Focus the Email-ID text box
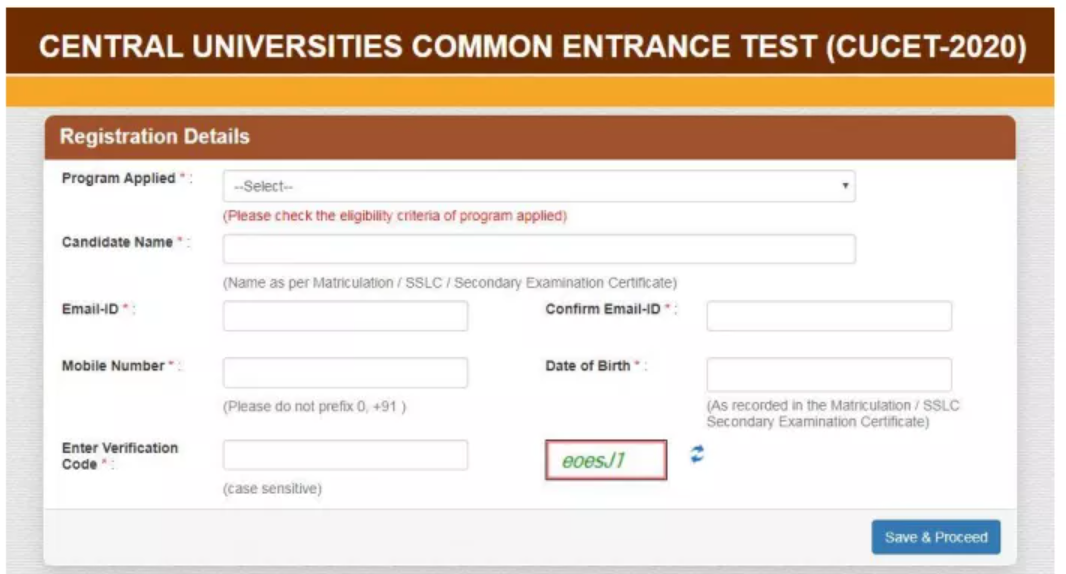1066x574 pixels. tap(345, 316)
